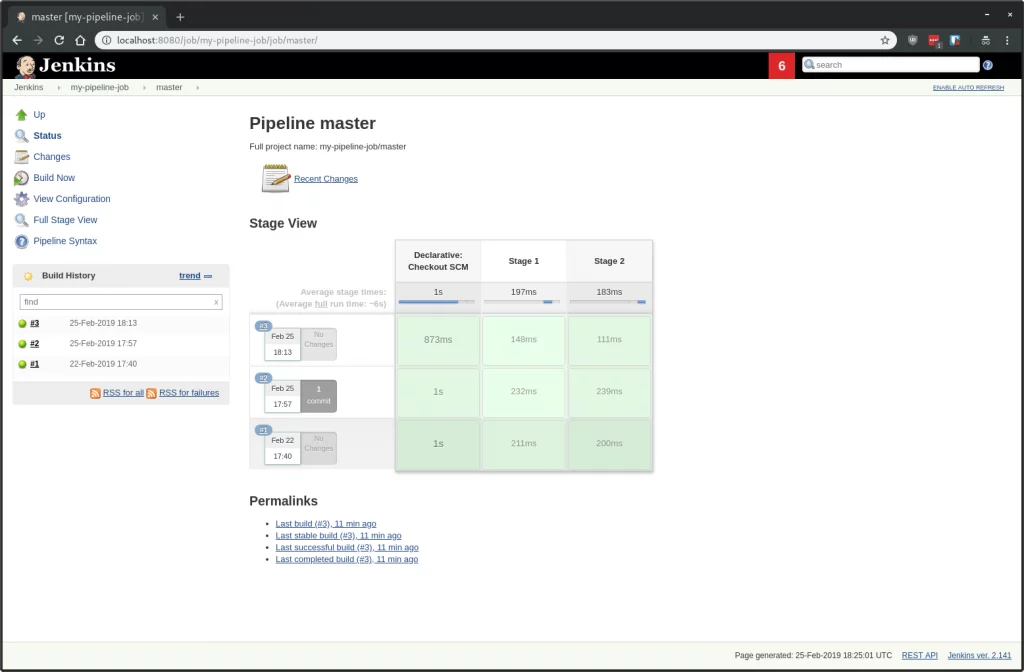This screenshot has width=1024, height=672.
Task: Open Last successful build permalink
Action: [x=347, y=547]
